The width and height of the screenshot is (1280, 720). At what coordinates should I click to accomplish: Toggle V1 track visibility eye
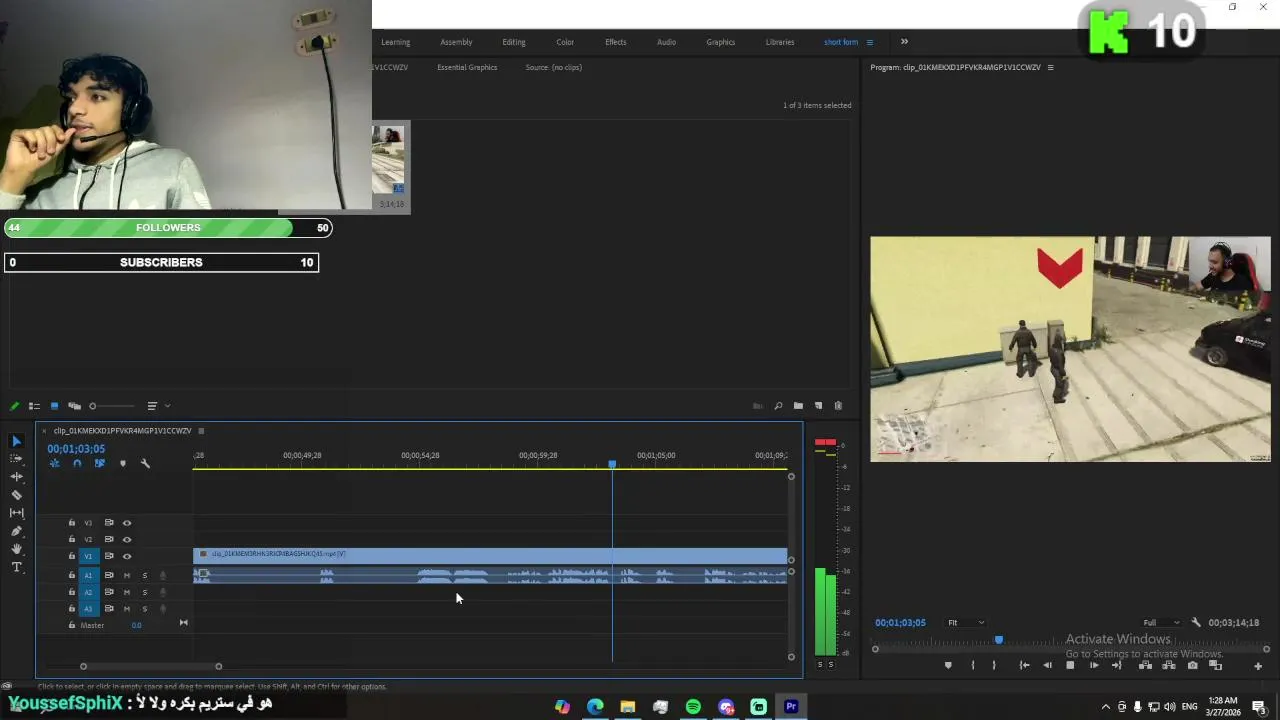pos(127,556)
